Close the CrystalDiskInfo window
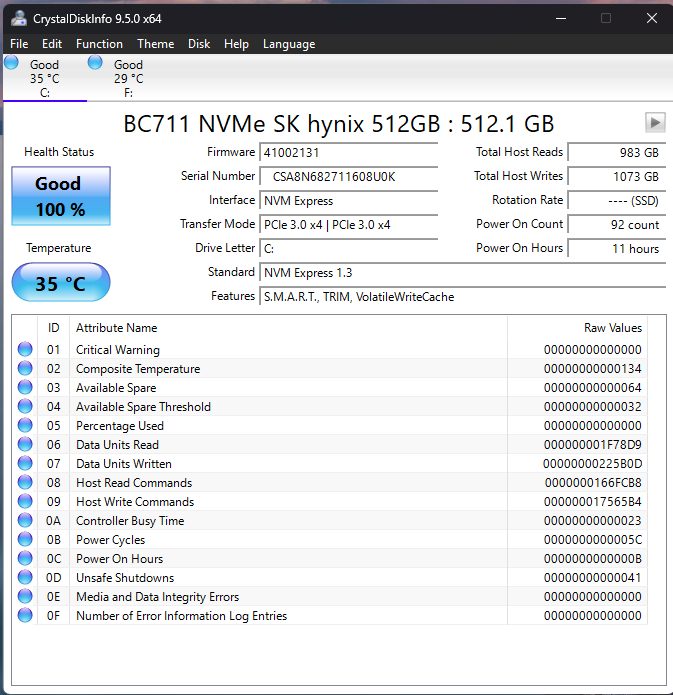This screenshot has height=695, width=673. (652, 18)
